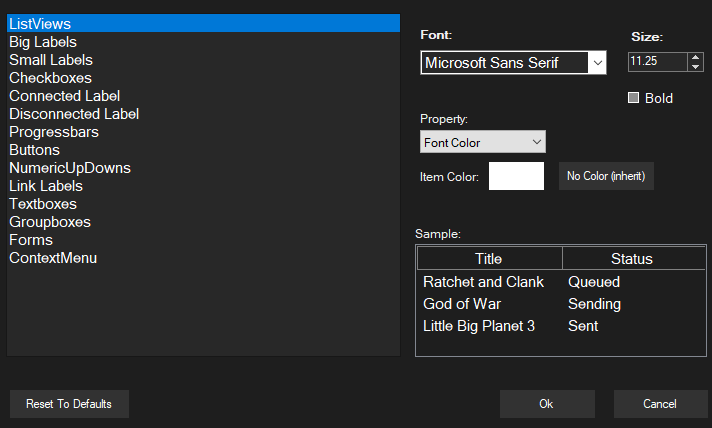Image resolution: width=712 pixels, height=428 pixels.
Task: Confirm with the Ok button
Action: click(x=546, y=404)
